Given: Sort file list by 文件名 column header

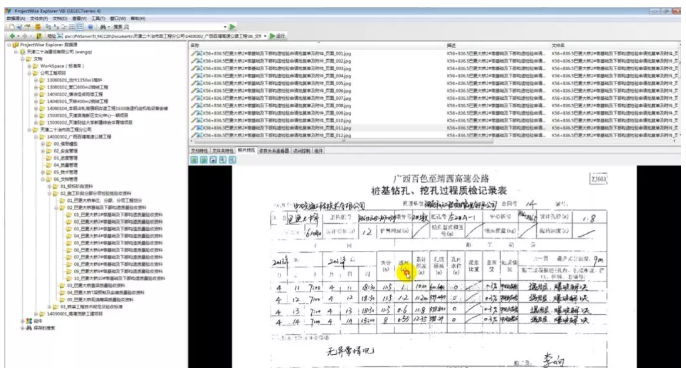Looking at the screenshot, I should [x=614, y=45].
